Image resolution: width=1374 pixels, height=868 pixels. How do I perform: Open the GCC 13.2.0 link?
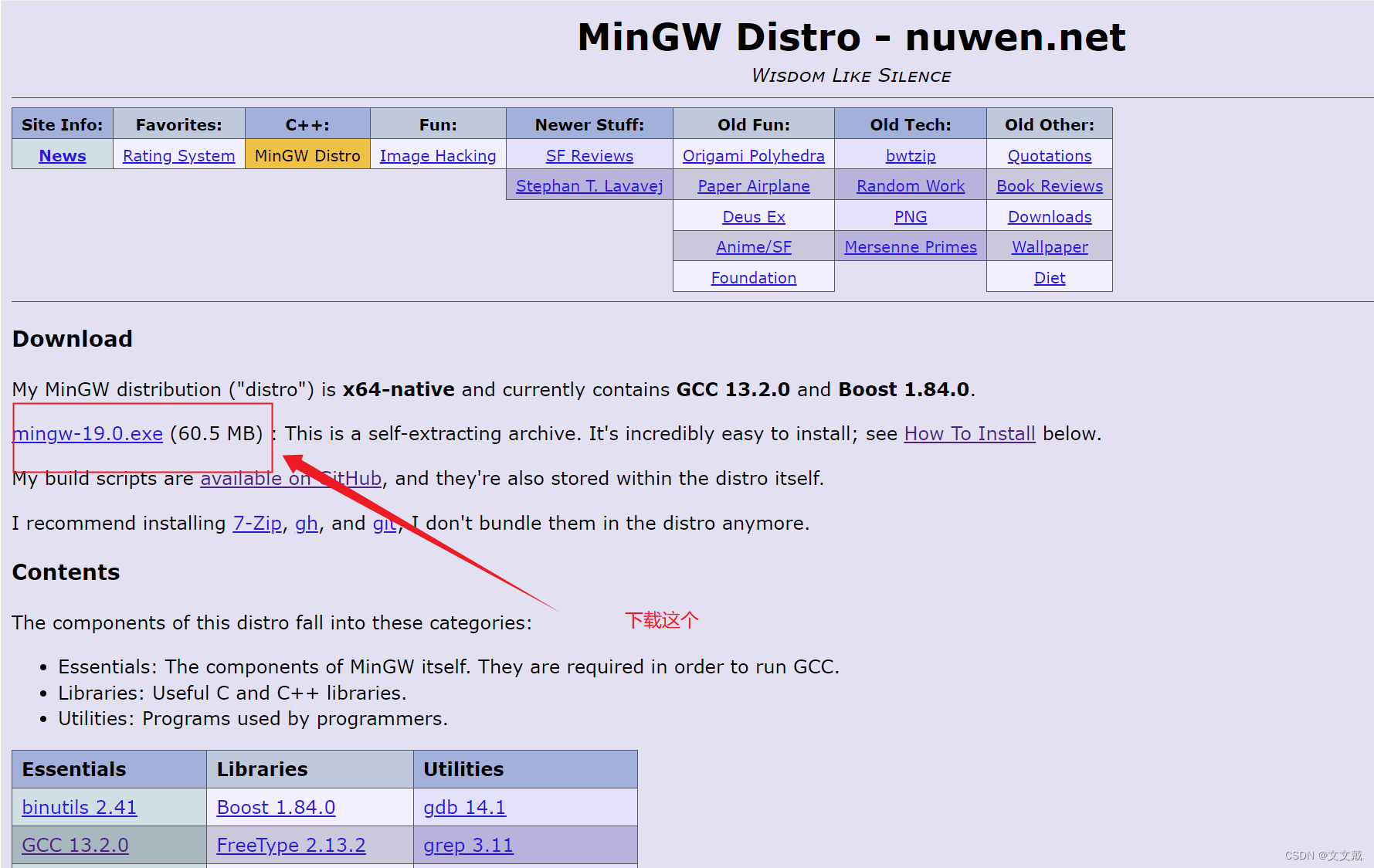point(75,845)
